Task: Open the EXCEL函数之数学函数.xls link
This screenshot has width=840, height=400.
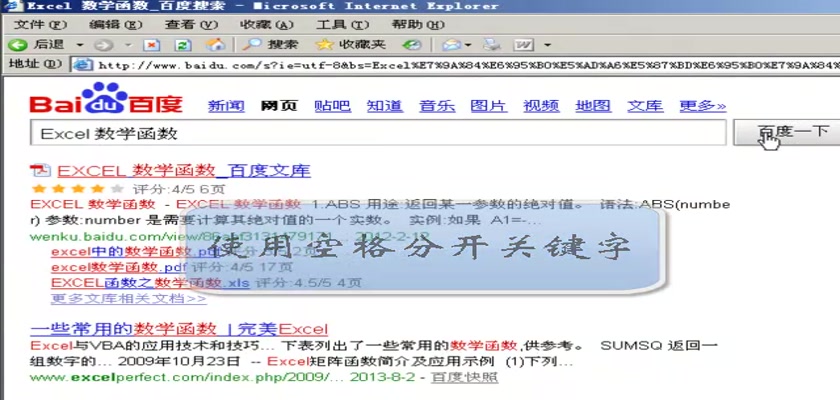Action: pyautogui.click(x=151, y=282)
